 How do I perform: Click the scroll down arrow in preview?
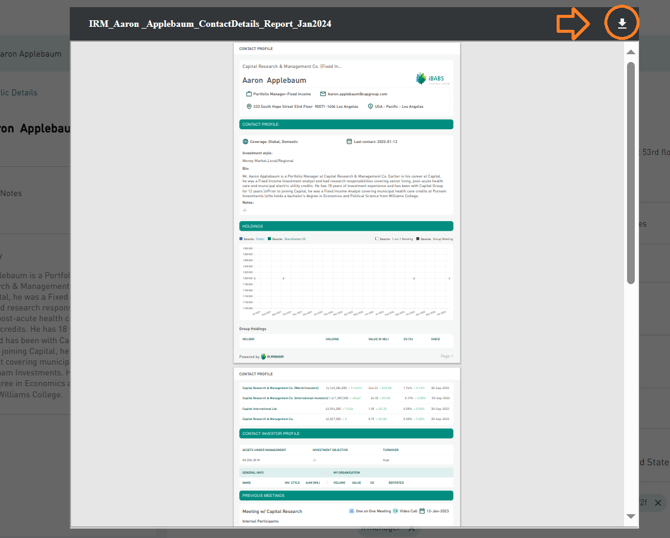click(x=631, y=516)
